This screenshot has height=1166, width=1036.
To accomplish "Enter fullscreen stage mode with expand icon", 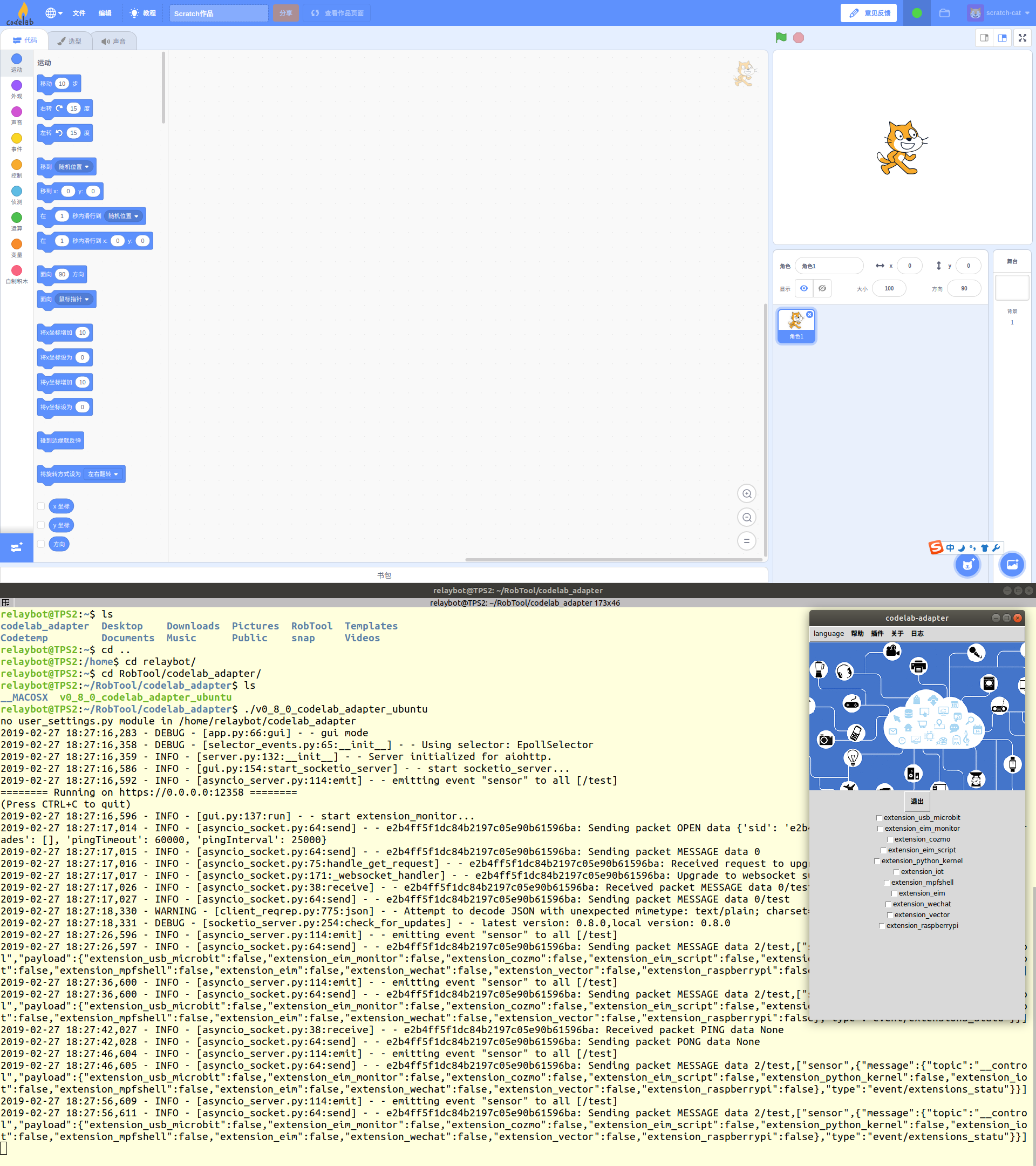I will (1022, 38).
